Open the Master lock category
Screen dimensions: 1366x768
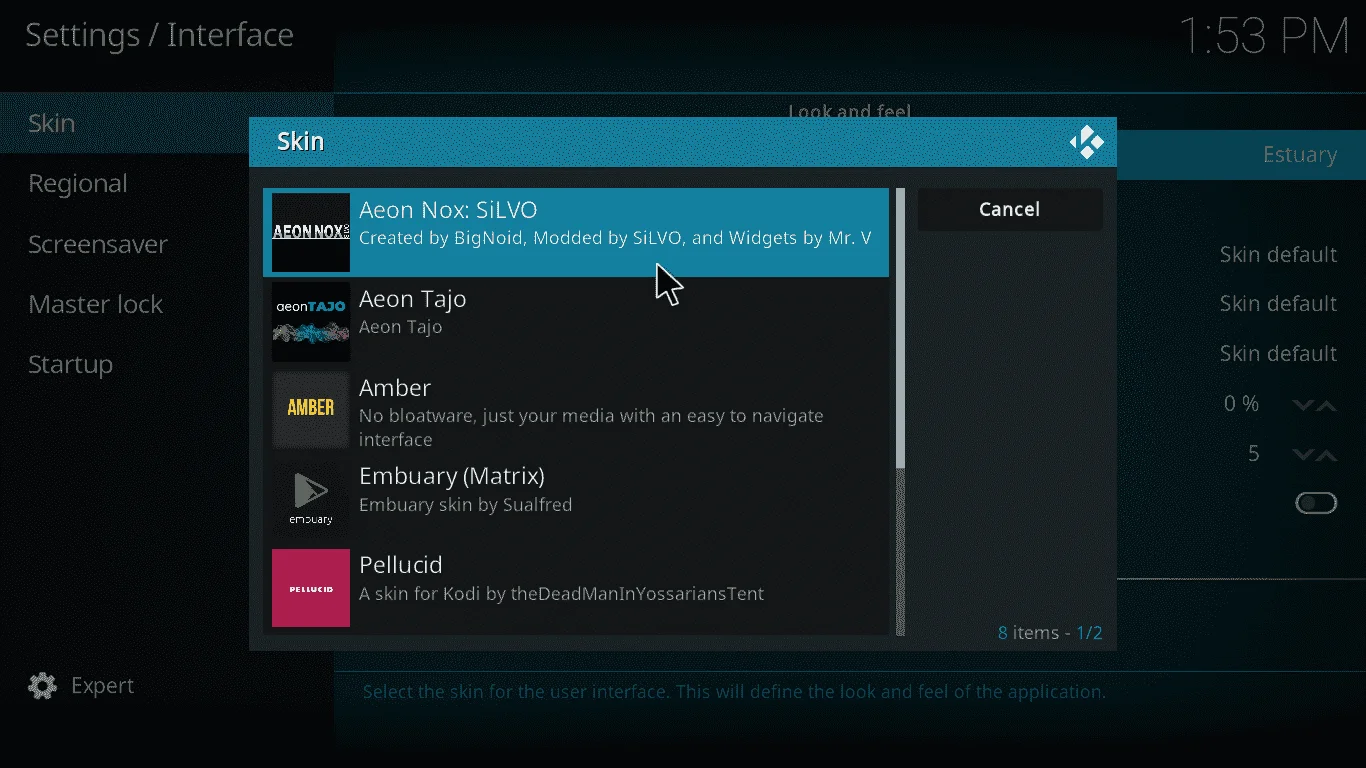point(167,304)
